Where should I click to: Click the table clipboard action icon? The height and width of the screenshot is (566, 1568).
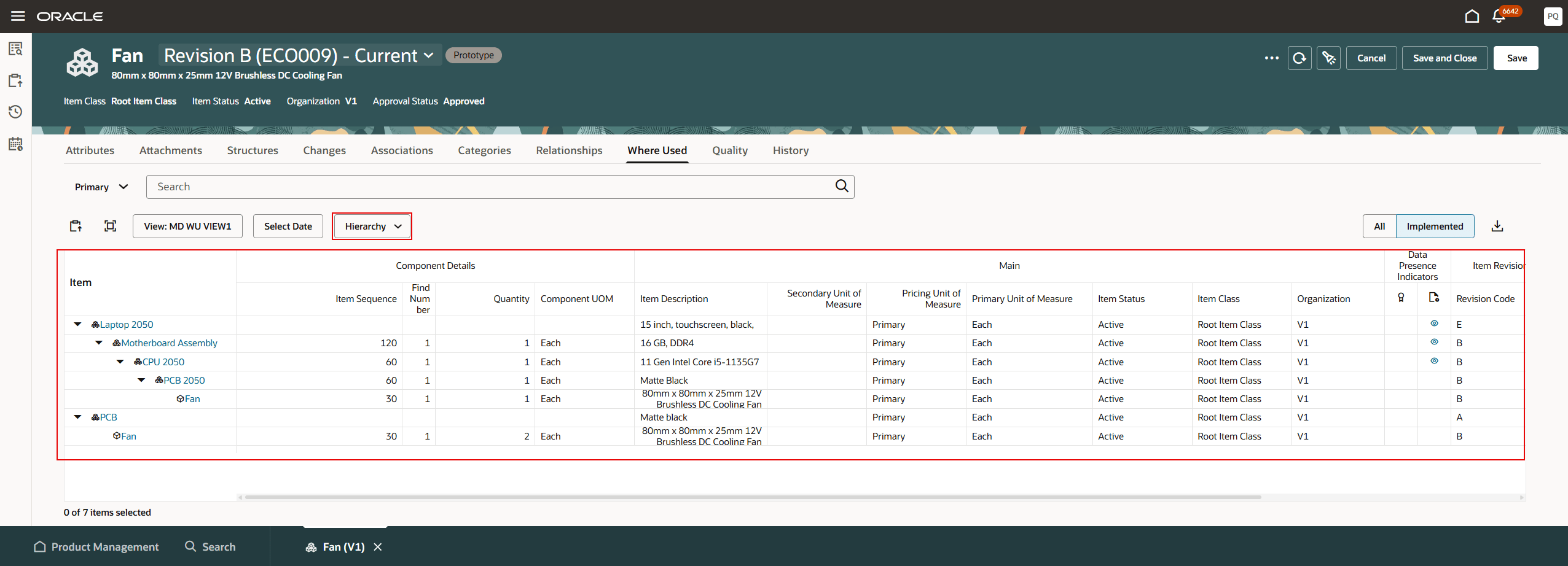76,226
